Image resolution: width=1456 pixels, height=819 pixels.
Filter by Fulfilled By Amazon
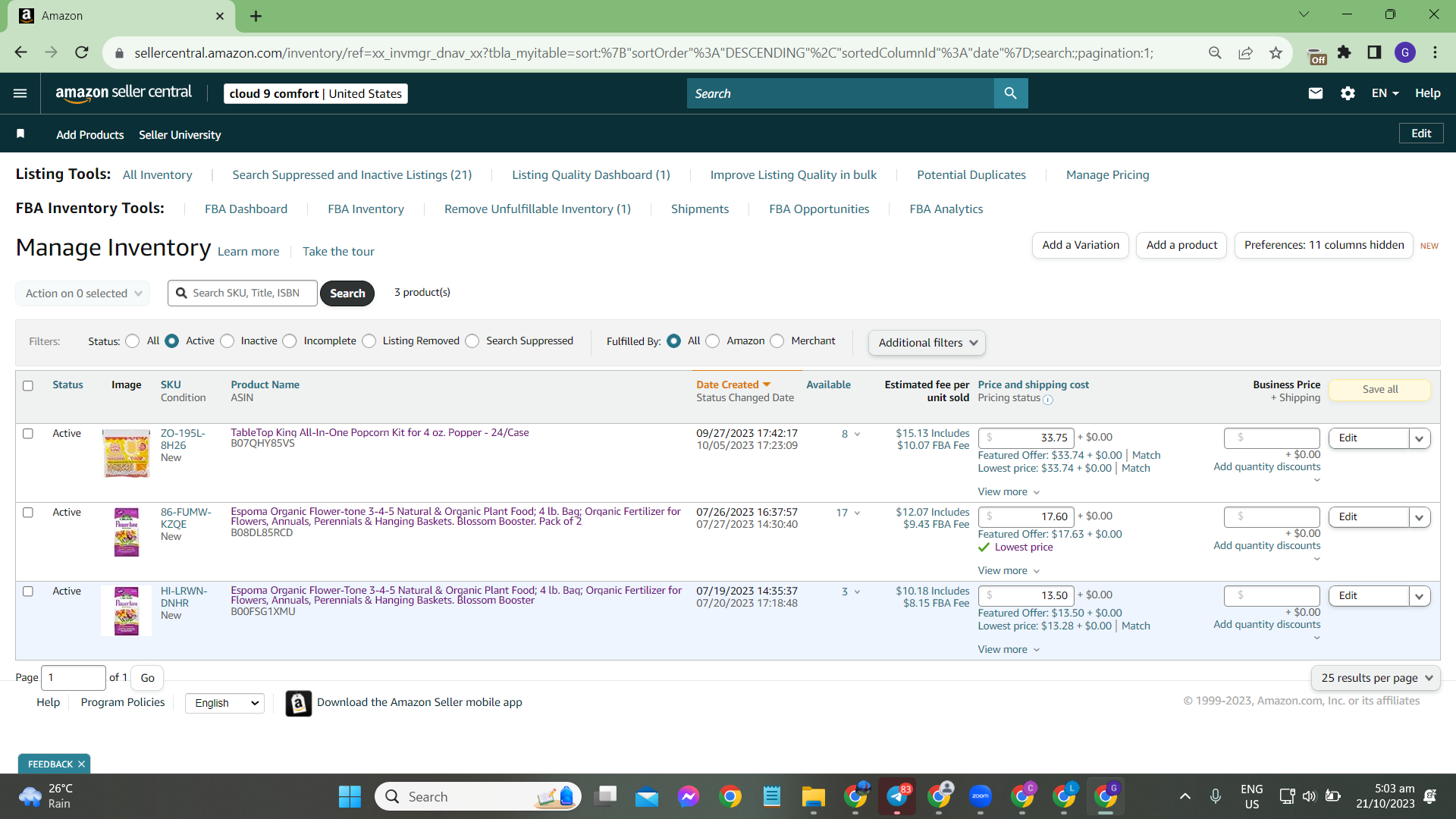pos(713,341)
